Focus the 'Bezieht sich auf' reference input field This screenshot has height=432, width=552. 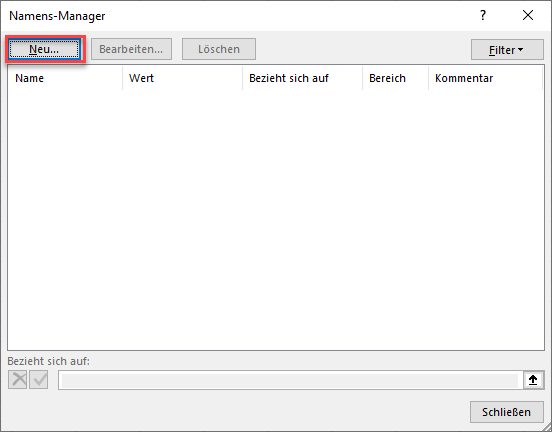(x=290, y=380)
